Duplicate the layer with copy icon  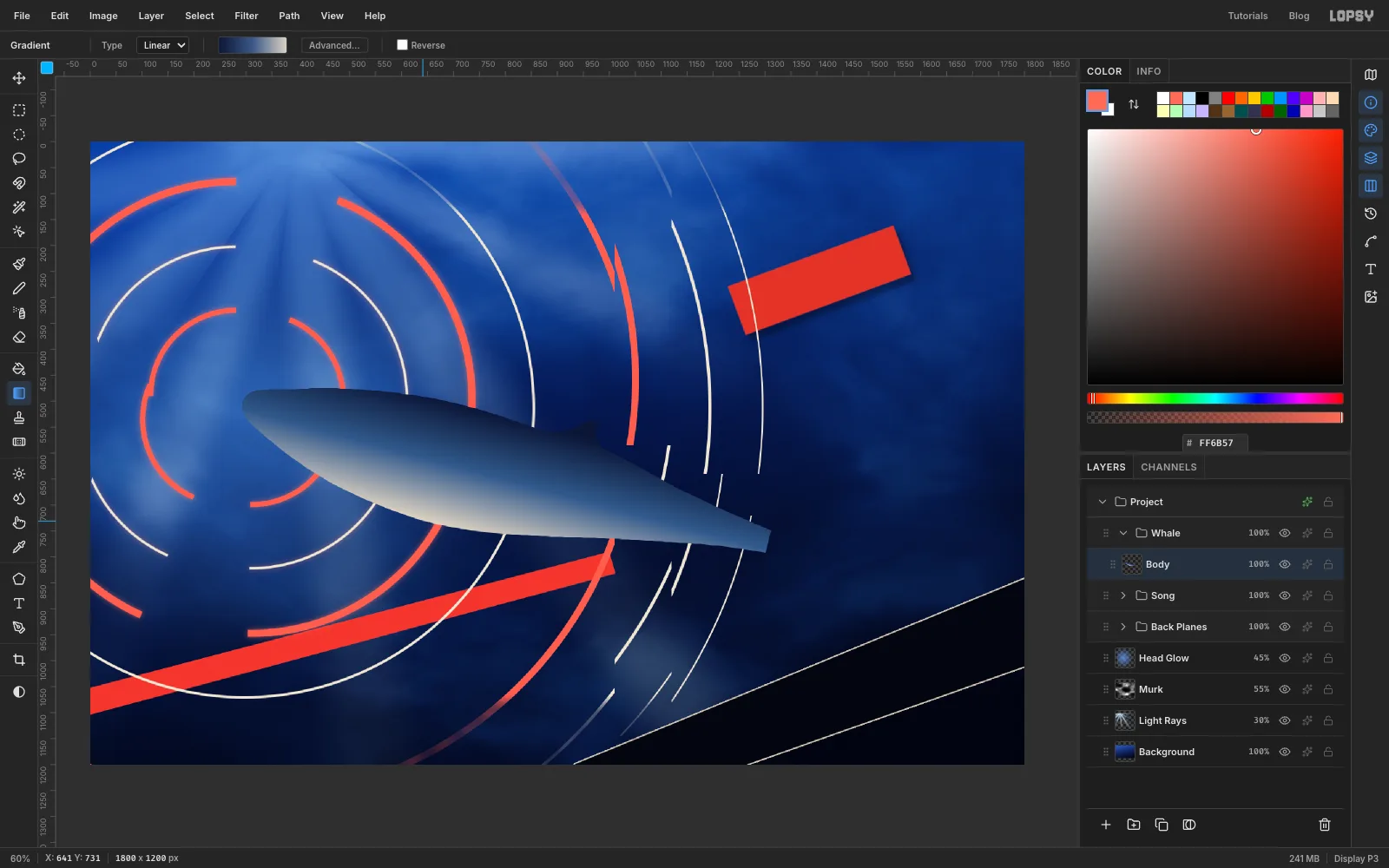[x=1162, y=825]
